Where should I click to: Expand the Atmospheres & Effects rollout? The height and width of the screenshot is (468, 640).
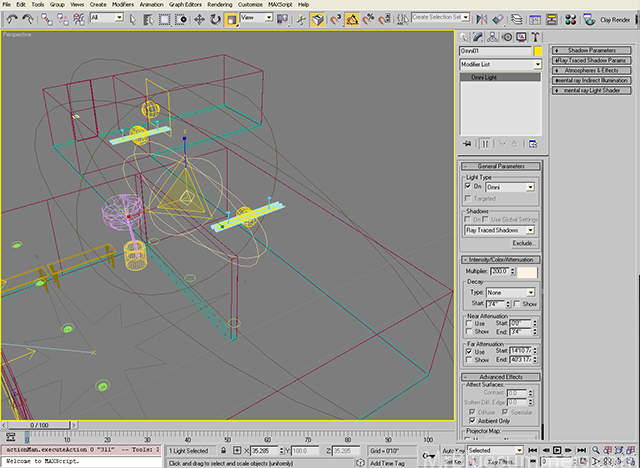pyautogui.click(x=591, y=70)
